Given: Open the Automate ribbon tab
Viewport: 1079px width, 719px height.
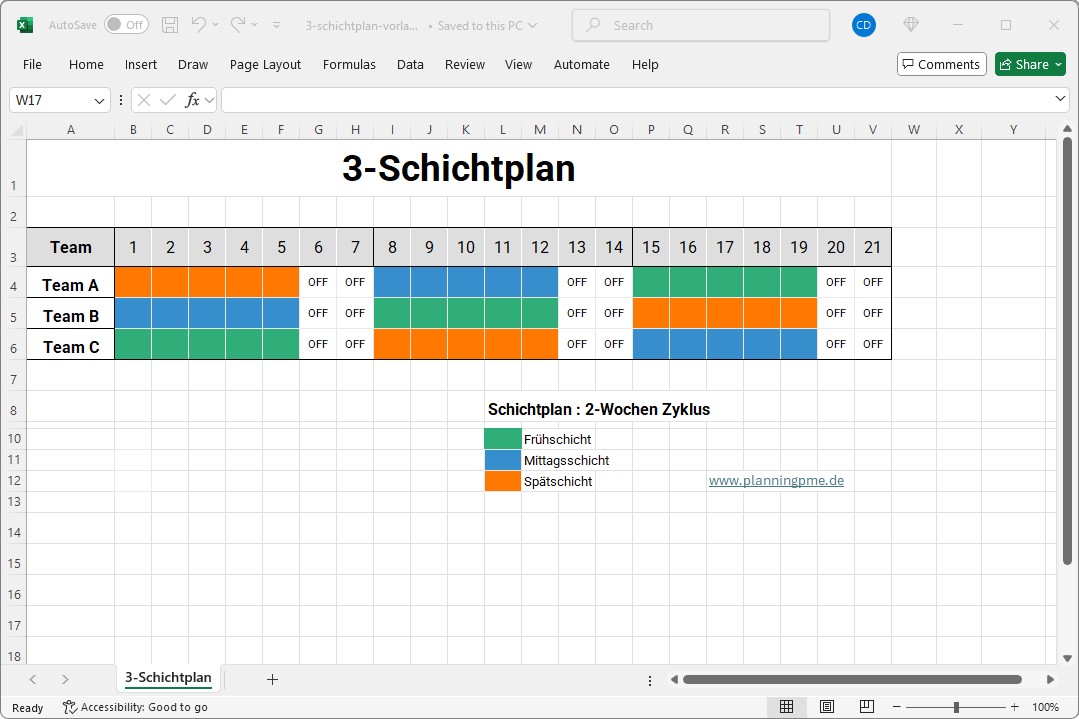Looking at the screenshot, I should click(x=581, y=64).
